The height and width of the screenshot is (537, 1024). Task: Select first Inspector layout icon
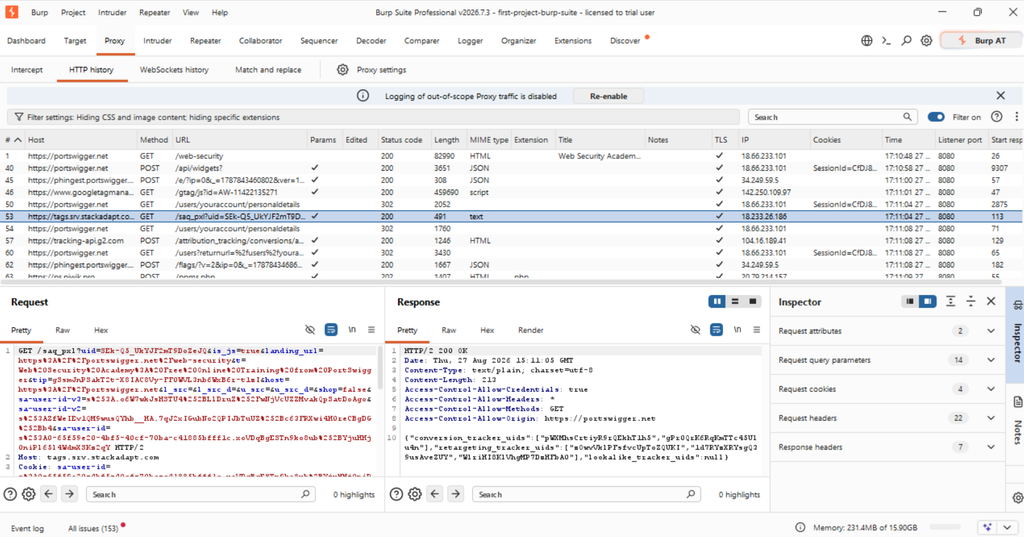[x=909, y=302]
